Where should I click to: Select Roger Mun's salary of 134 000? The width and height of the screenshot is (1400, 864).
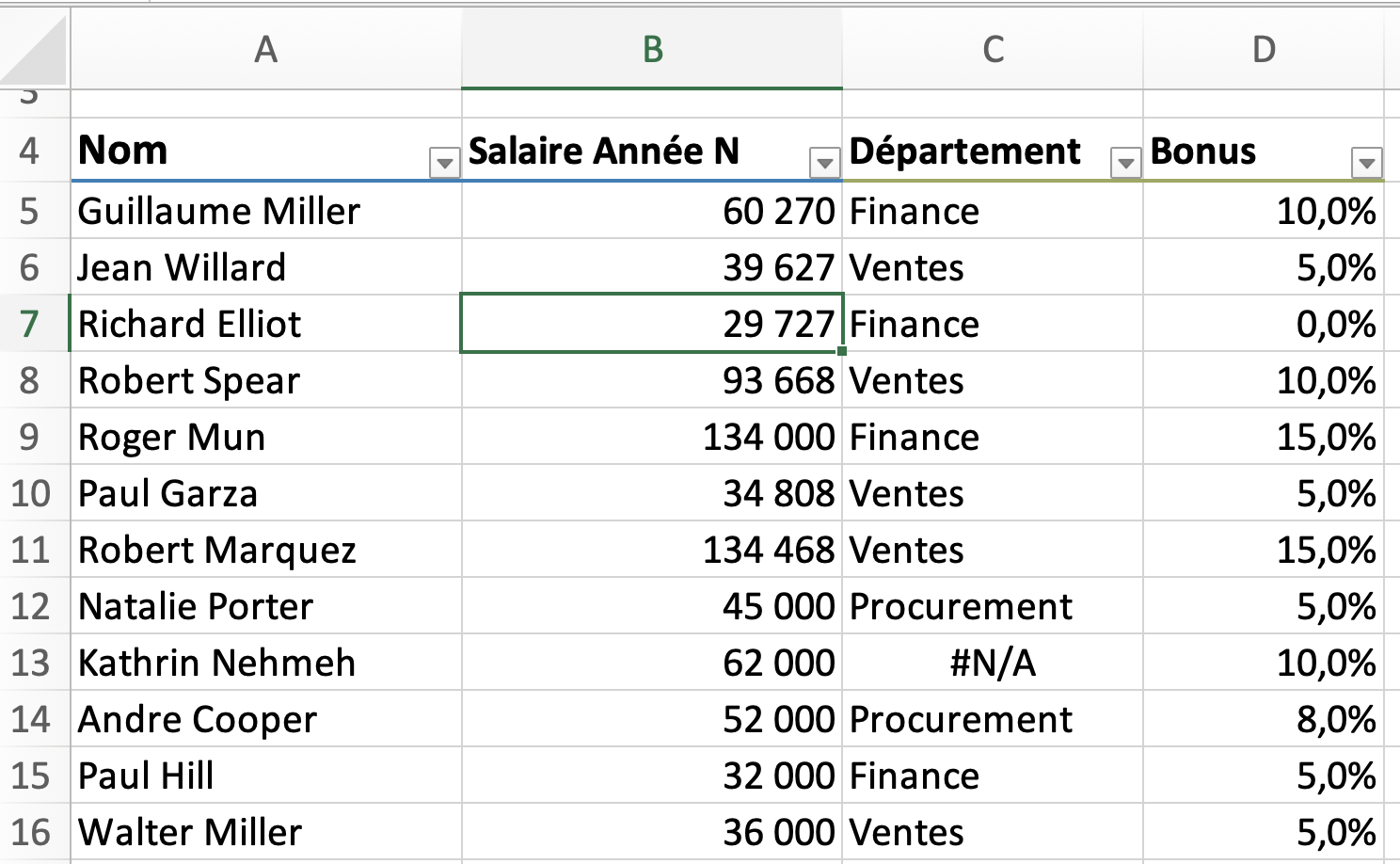[x=651, y=437]
